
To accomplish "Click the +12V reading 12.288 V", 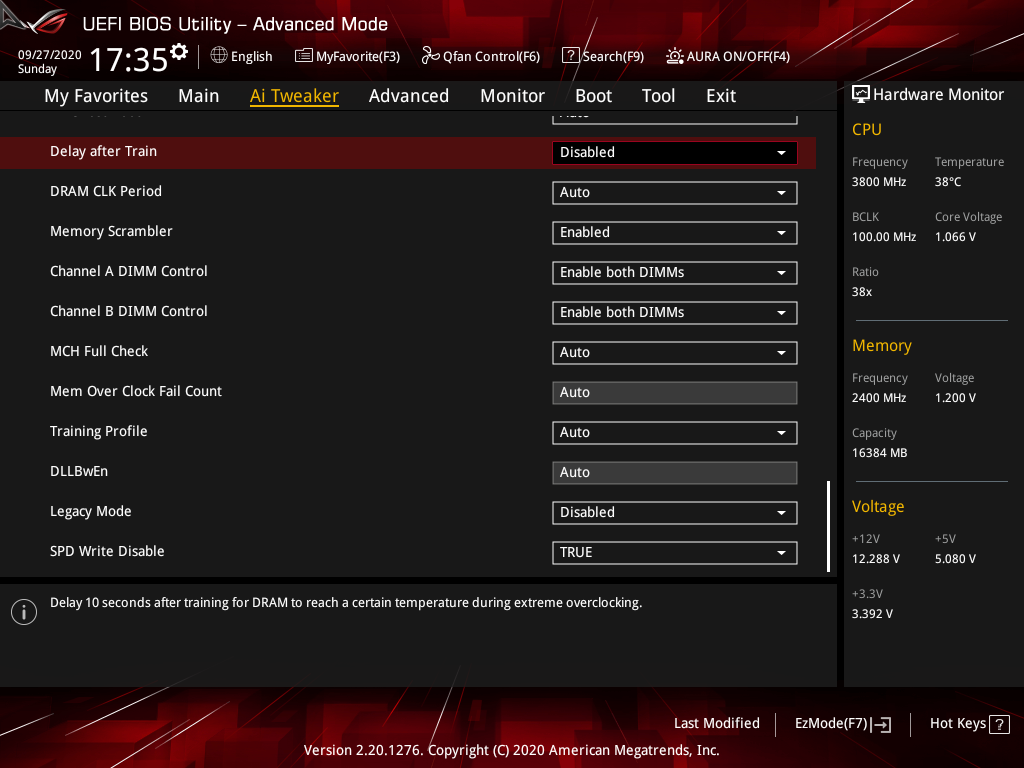I will click(x=876, y=559).
